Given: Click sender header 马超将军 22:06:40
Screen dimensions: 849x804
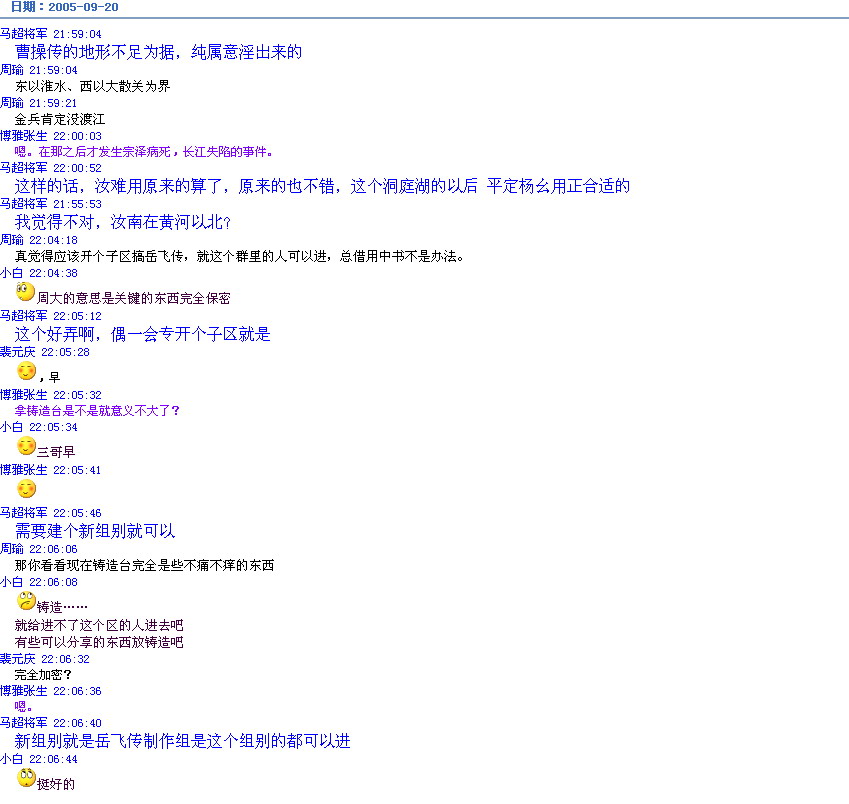Looking at the screenshot, I should 51,723.
